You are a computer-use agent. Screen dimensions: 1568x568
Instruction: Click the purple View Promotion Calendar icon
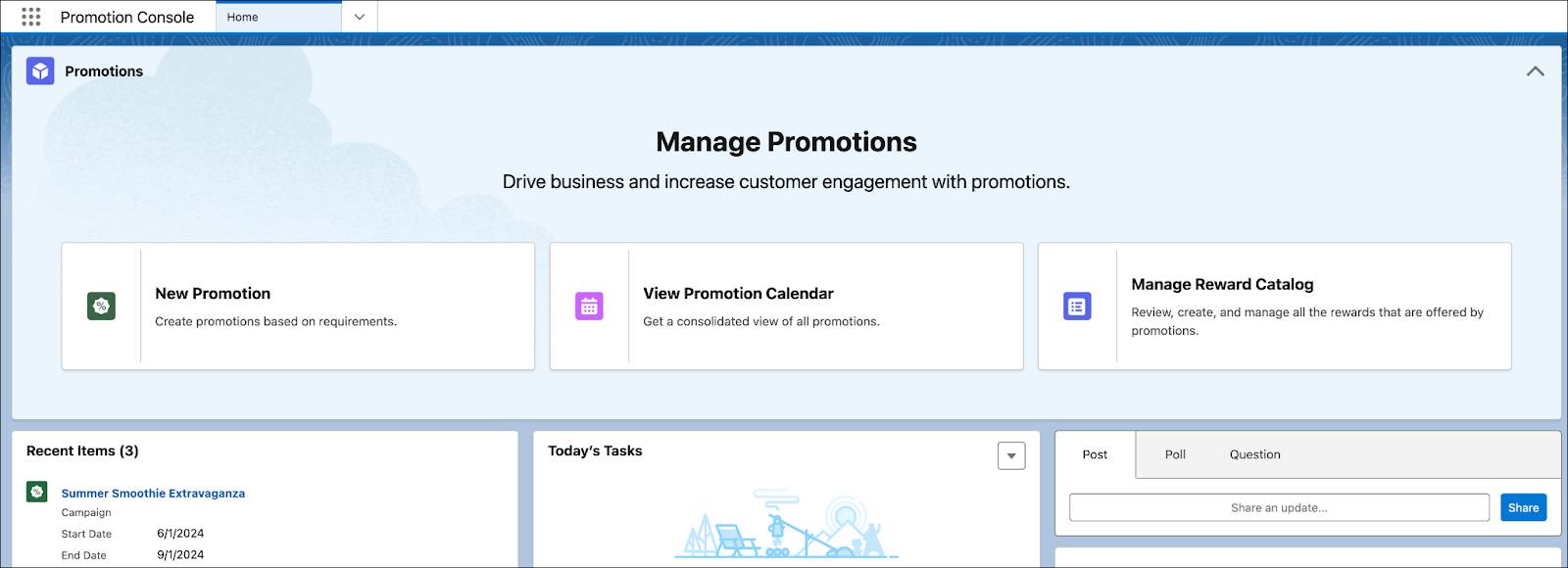pos(587,306)
